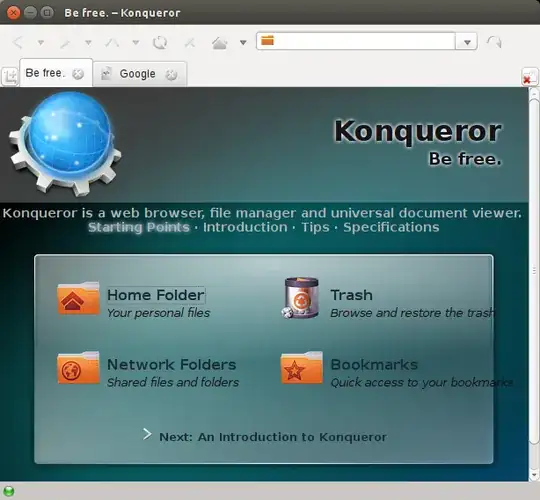540x500 pixels.
Task: Click the close current tab button at right
Action: [529, 76]
